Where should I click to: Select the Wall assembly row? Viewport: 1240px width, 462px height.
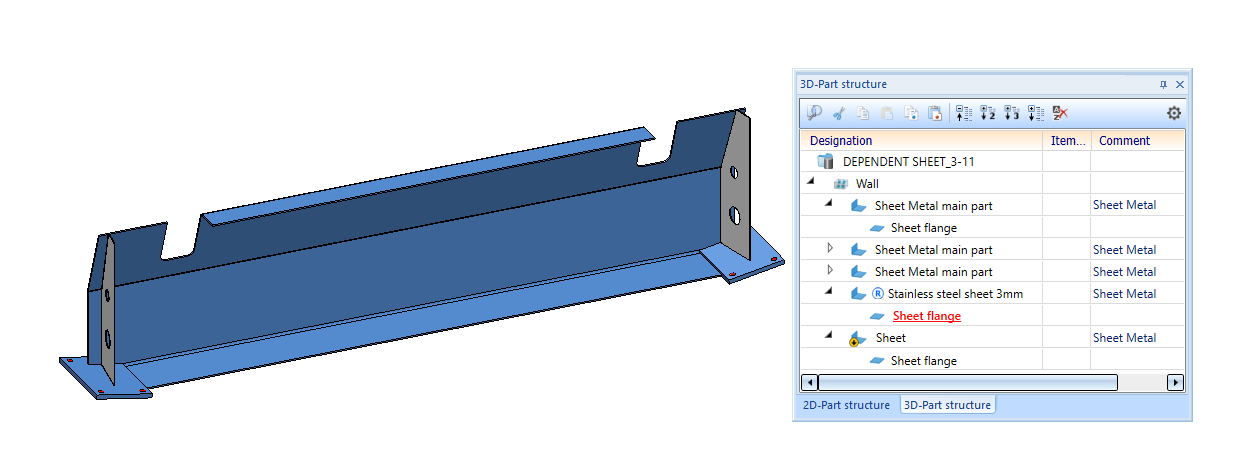click(867, 184)
